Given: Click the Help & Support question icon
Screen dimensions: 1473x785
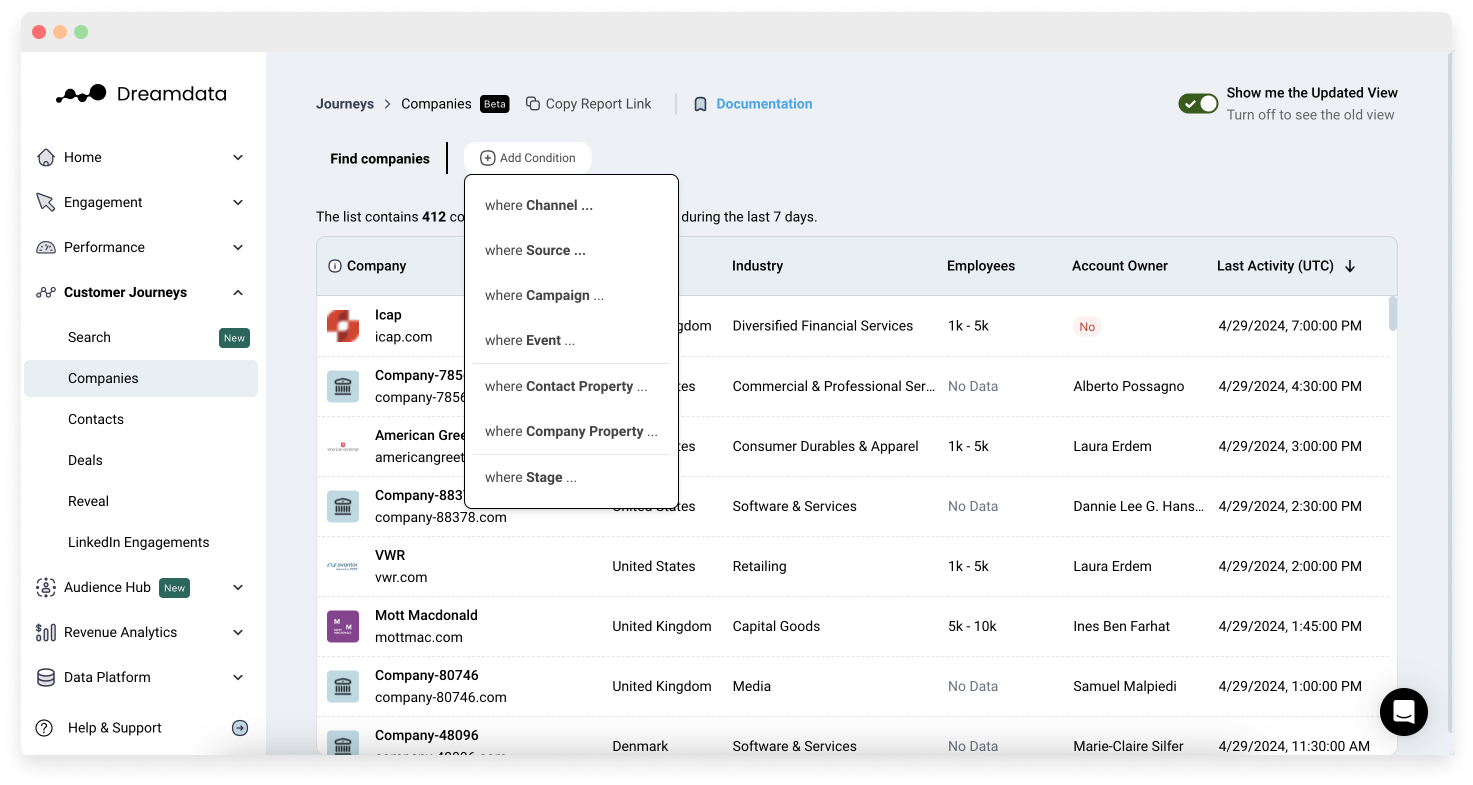Looking at the screenshot, I should tap(45, 728).
